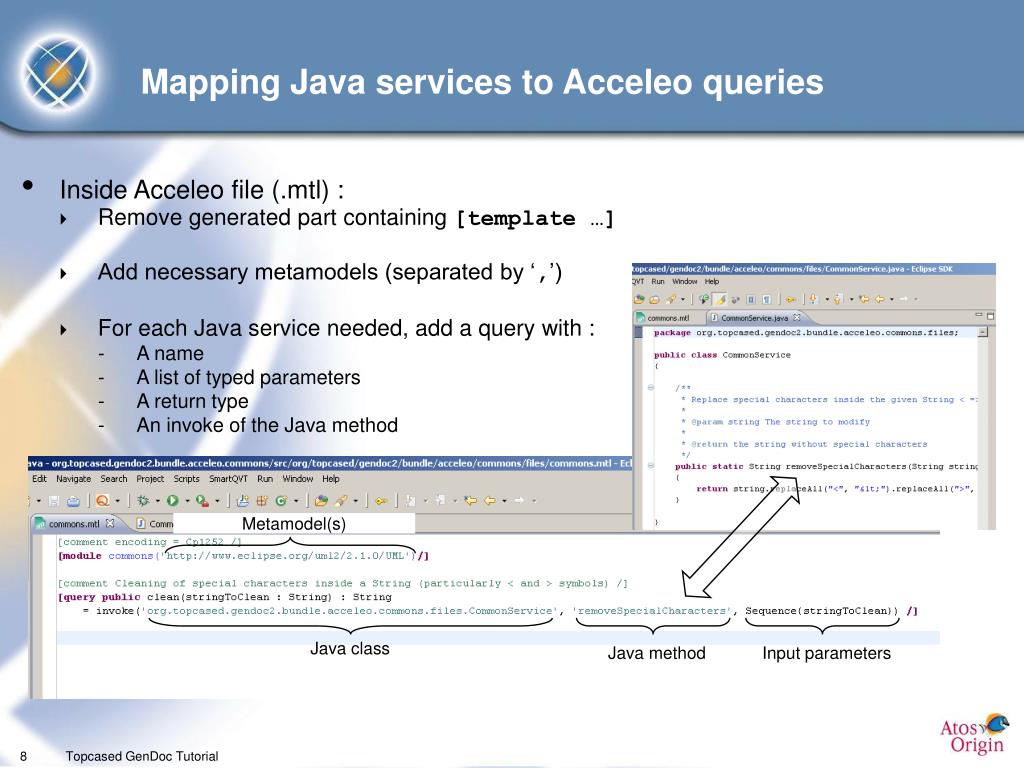Click 'removeSpecialCharacters' string in invoke line
The image size is (1024, 768).
click(x=652, y=611)
